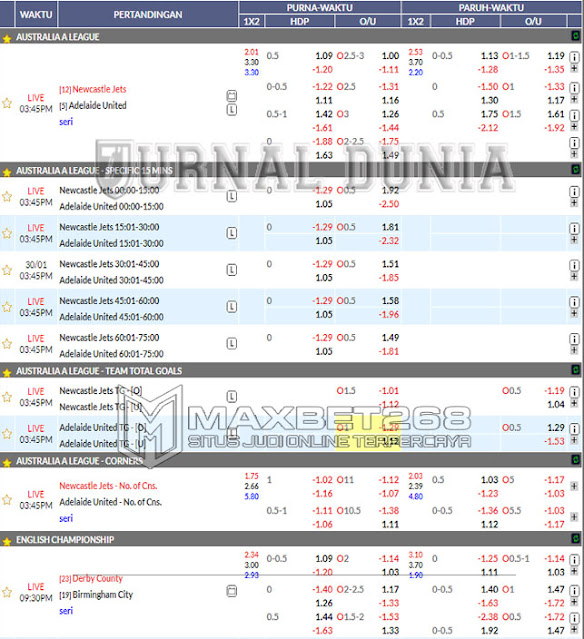Open the [23] Derby County team link
Viewport: 584px width, 639px height.
[91, 578]
